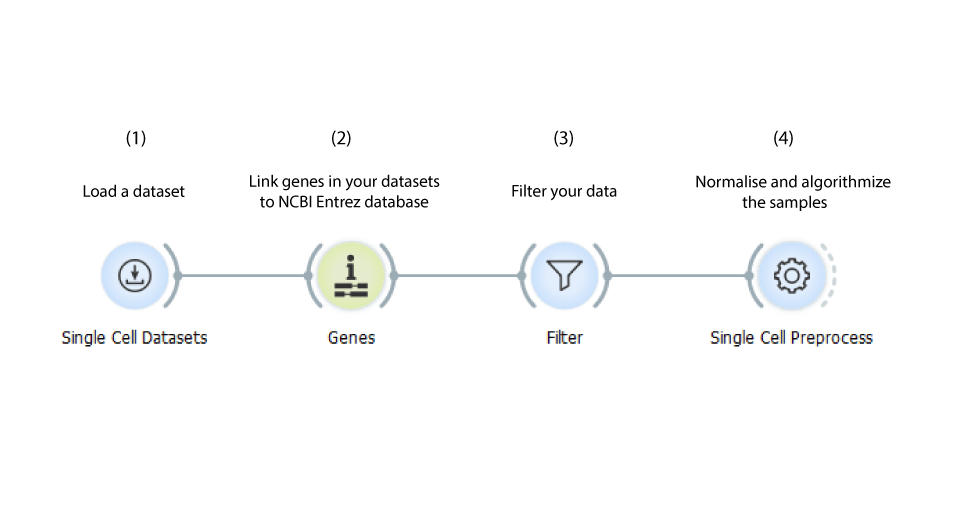Click the output port of Filter widget
966x512 pixels.
[607, 275]
